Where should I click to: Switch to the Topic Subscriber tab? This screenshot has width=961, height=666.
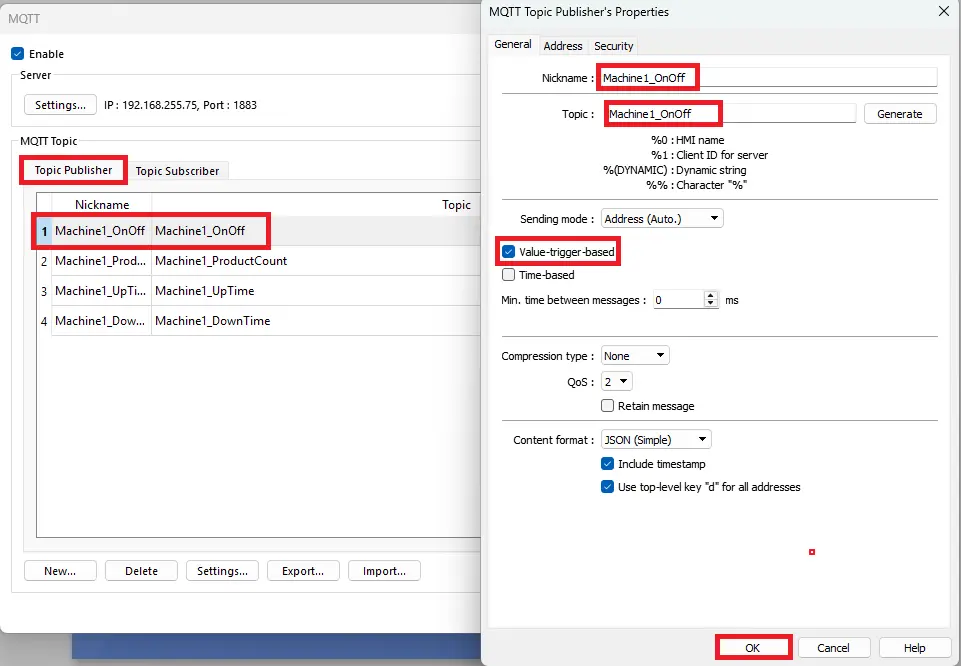point(177,171)
